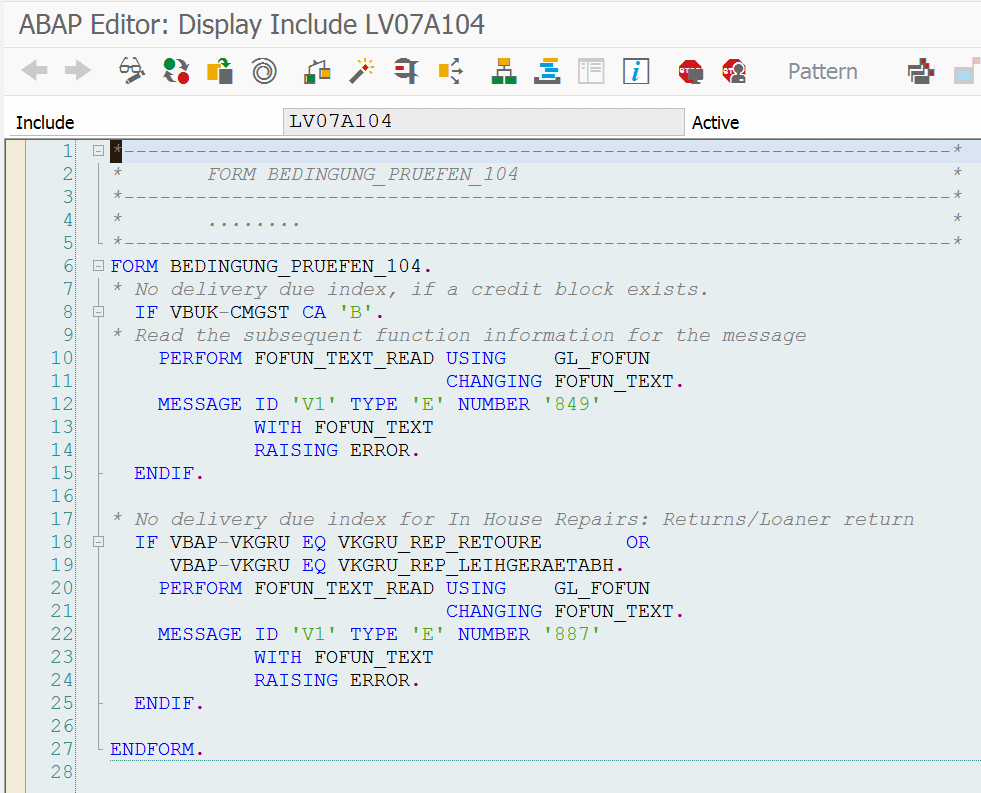This screenshot has width=981, height=793.
Task: Display the object list hierarchy icon
Action: [503, 71]
